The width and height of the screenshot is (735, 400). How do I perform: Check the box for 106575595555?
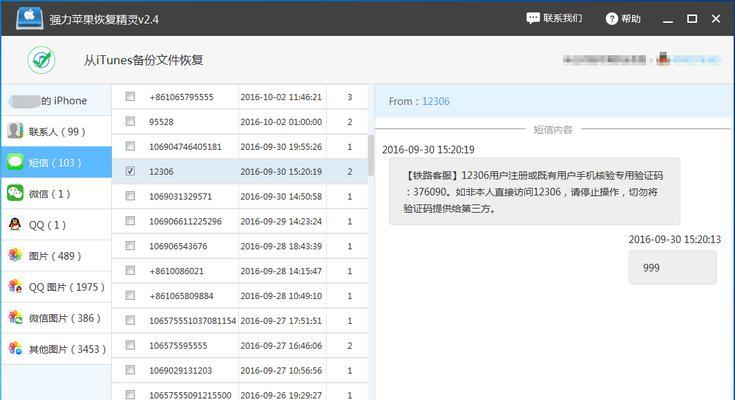point(130,345)
